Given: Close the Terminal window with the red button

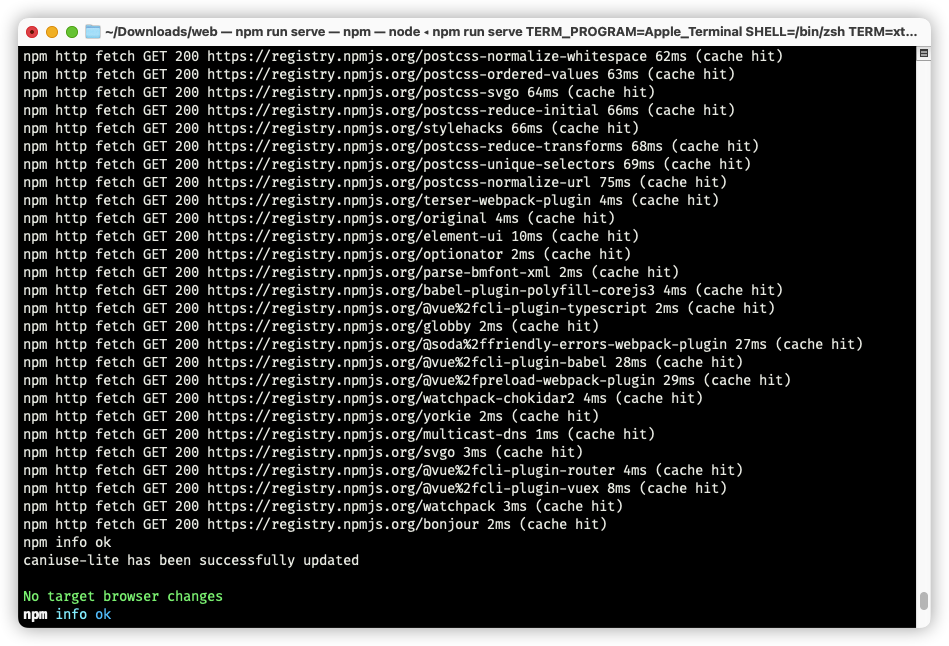Looking at the screenshot, I should coord(33,31).
